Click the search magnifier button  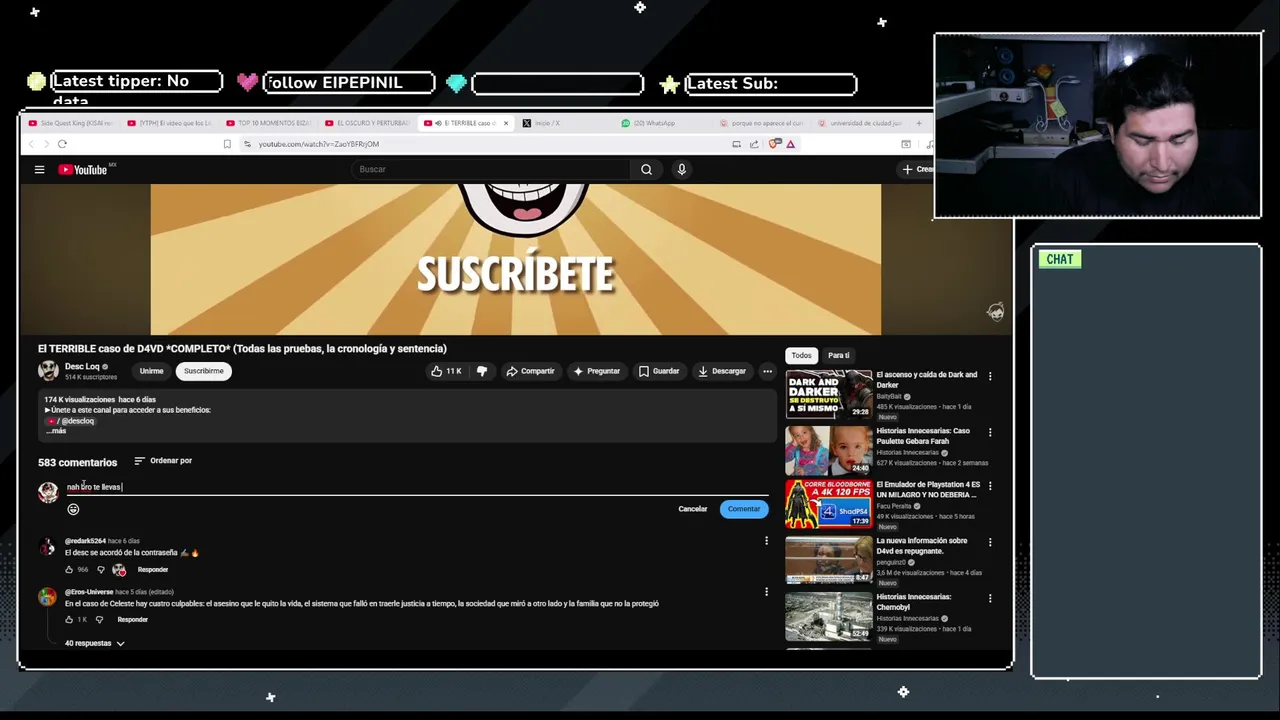[x=646, y=170]
